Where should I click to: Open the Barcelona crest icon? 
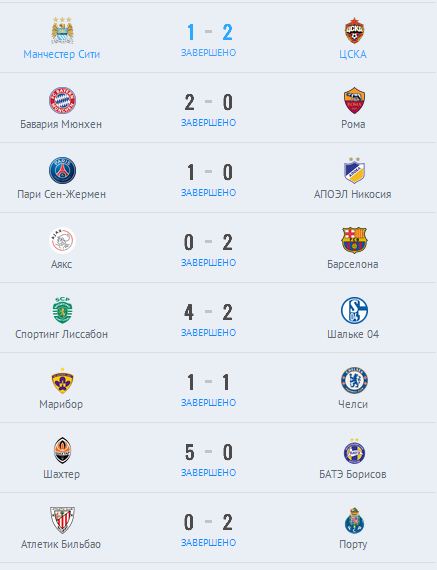(x=354, y=240)
